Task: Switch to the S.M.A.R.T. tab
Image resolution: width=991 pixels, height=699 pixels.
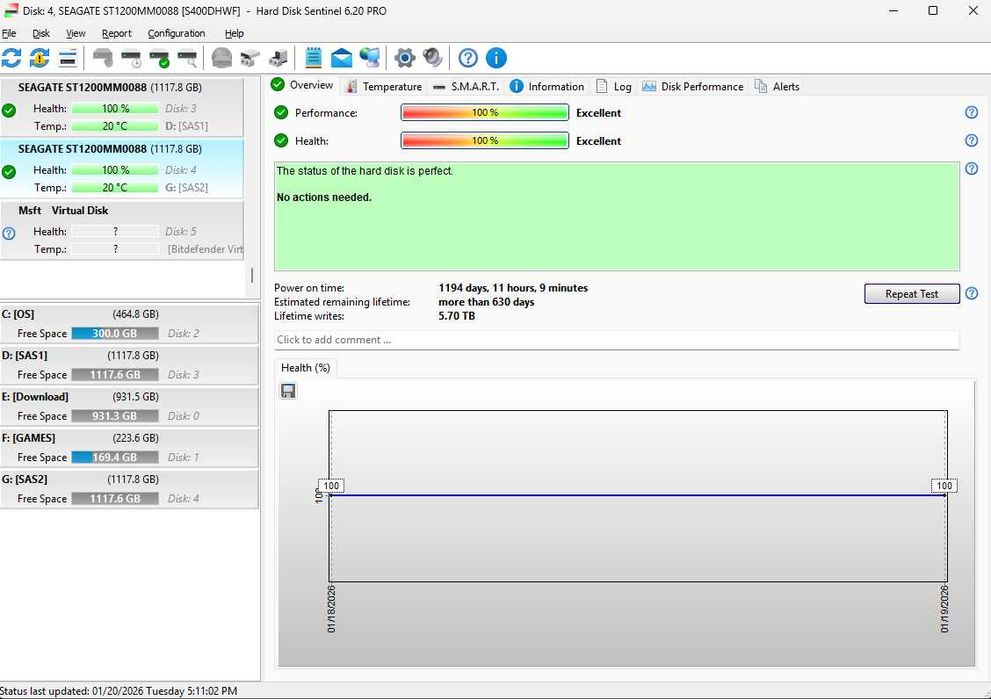Action: tap(466, 87)
